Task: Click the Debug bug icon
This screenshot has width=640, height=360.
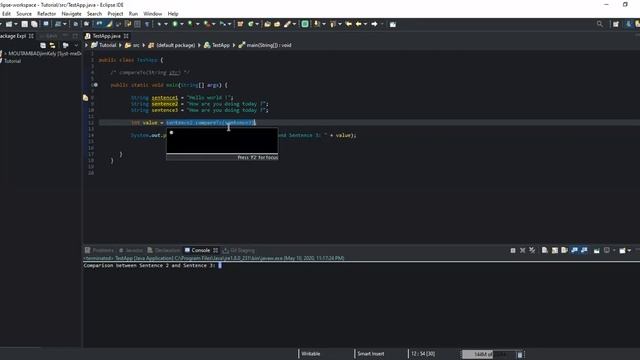Action: (x=159, y=24)
